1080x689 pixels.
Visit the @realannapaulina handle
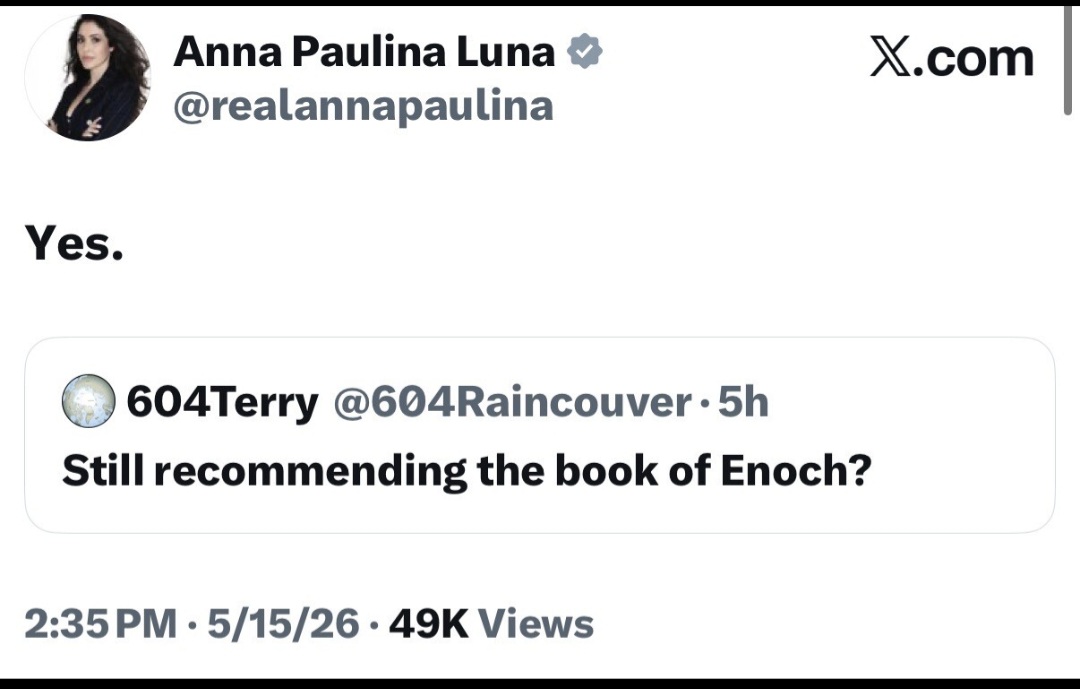click(x=363, y=107)
